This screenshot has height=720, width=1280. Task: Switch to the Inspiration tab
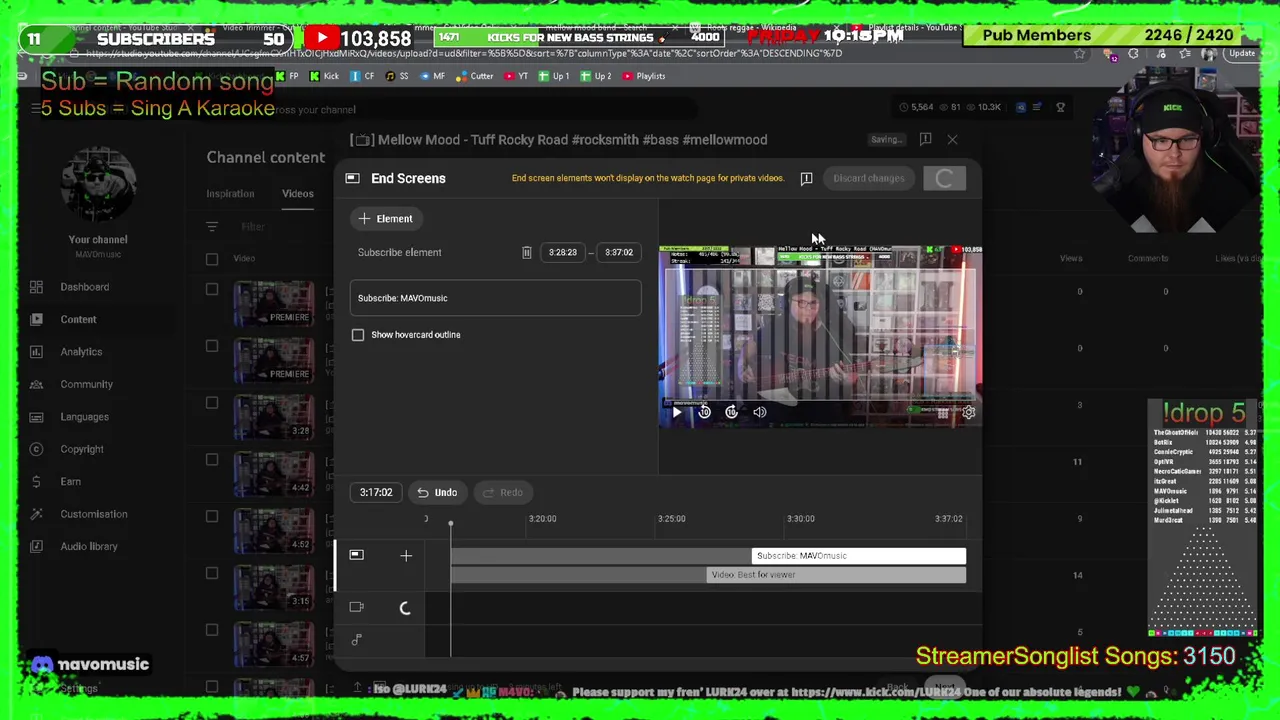pos(230,194)
